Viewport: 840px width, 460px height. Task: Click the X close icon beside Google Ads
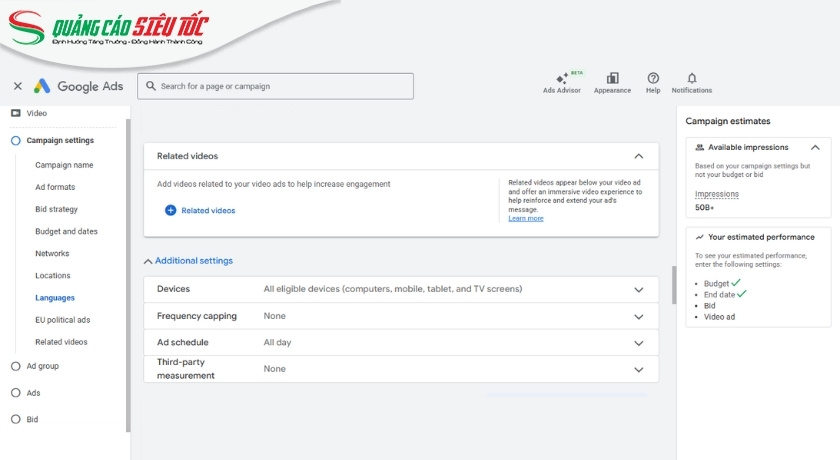coord(18,86)
